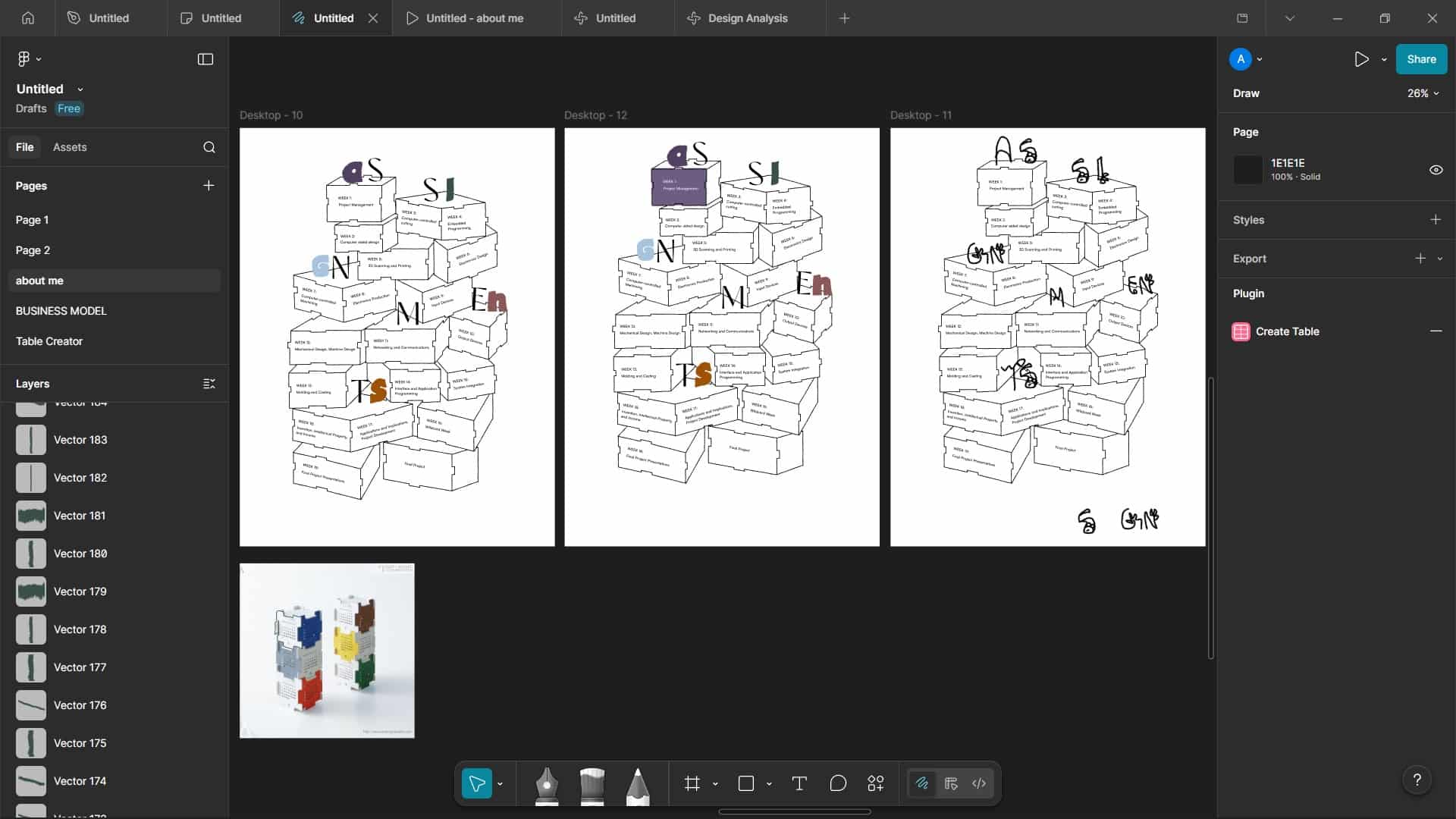
Task: Select the Text tool
Action: [799, 784]
